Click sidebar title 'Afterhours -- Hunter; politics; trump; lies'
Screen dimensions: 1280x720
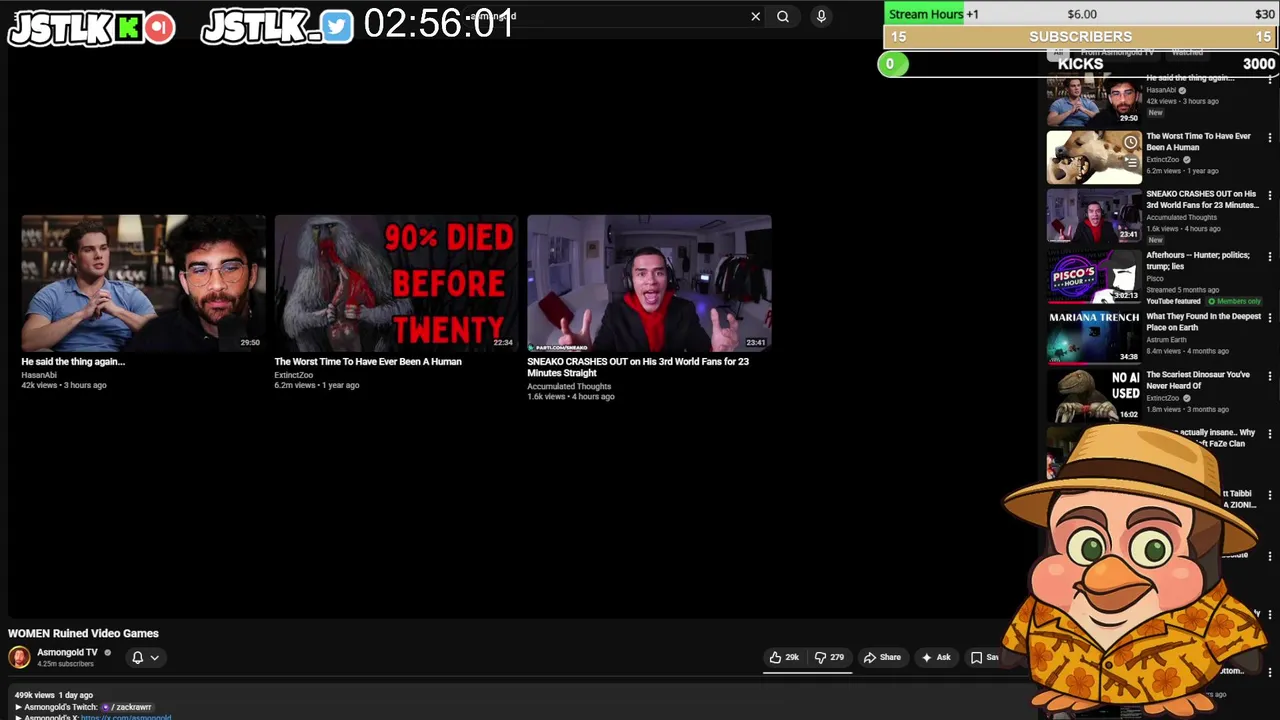coord(1198,260)
